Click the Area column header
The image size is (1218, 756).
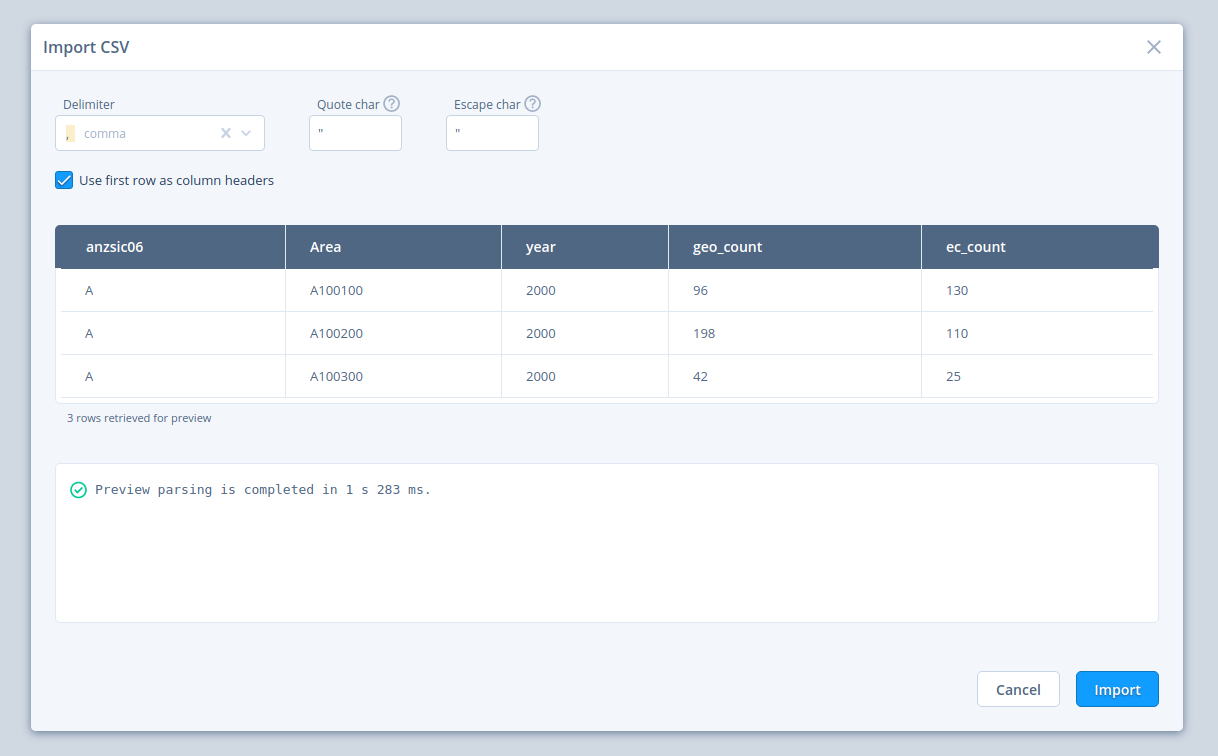point(326,247)
